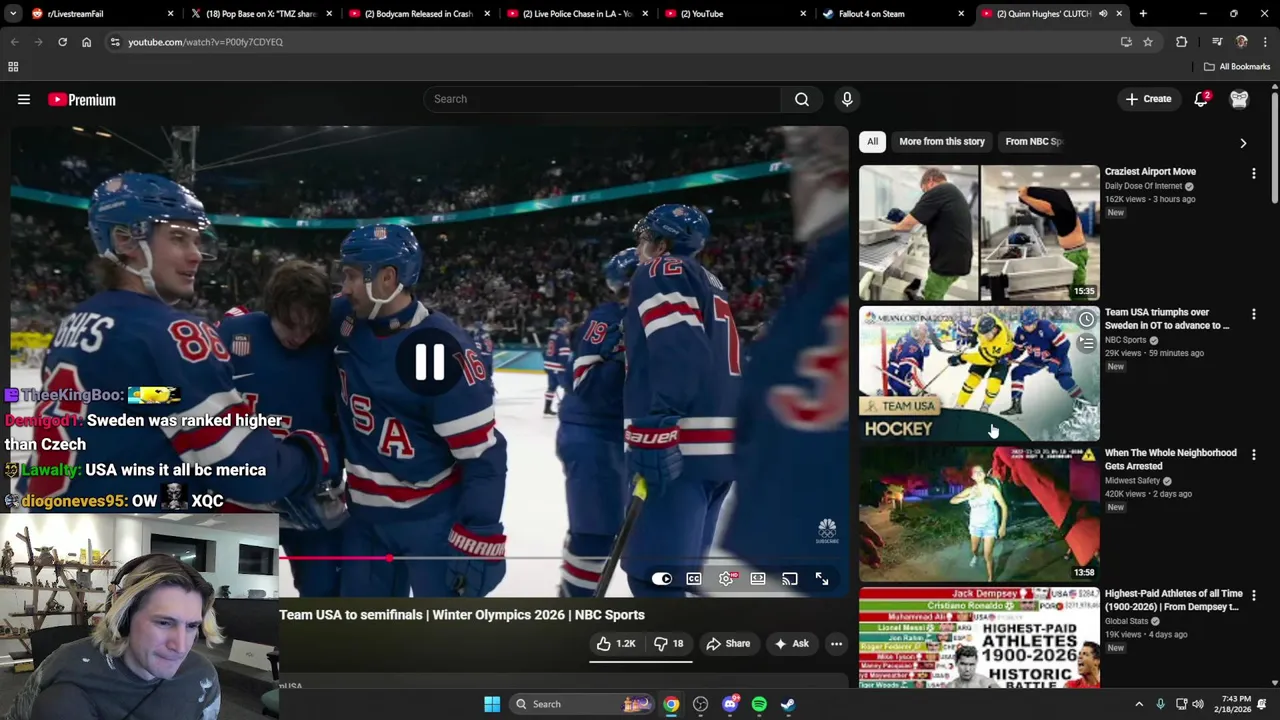The image size is (1280, 720).
Task: Open the YouTube account avatar menu
Action: tap(1239, 99)
